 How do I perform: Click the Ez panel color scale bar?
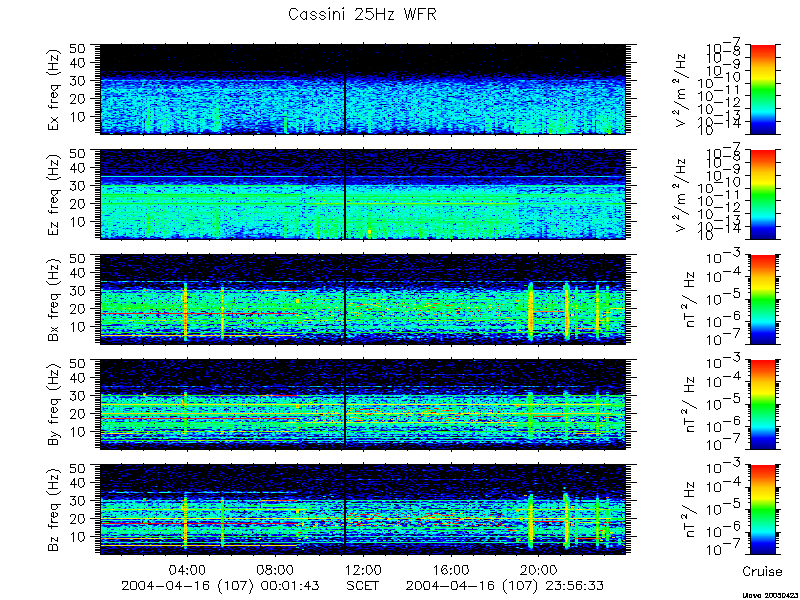pos(762,194)
